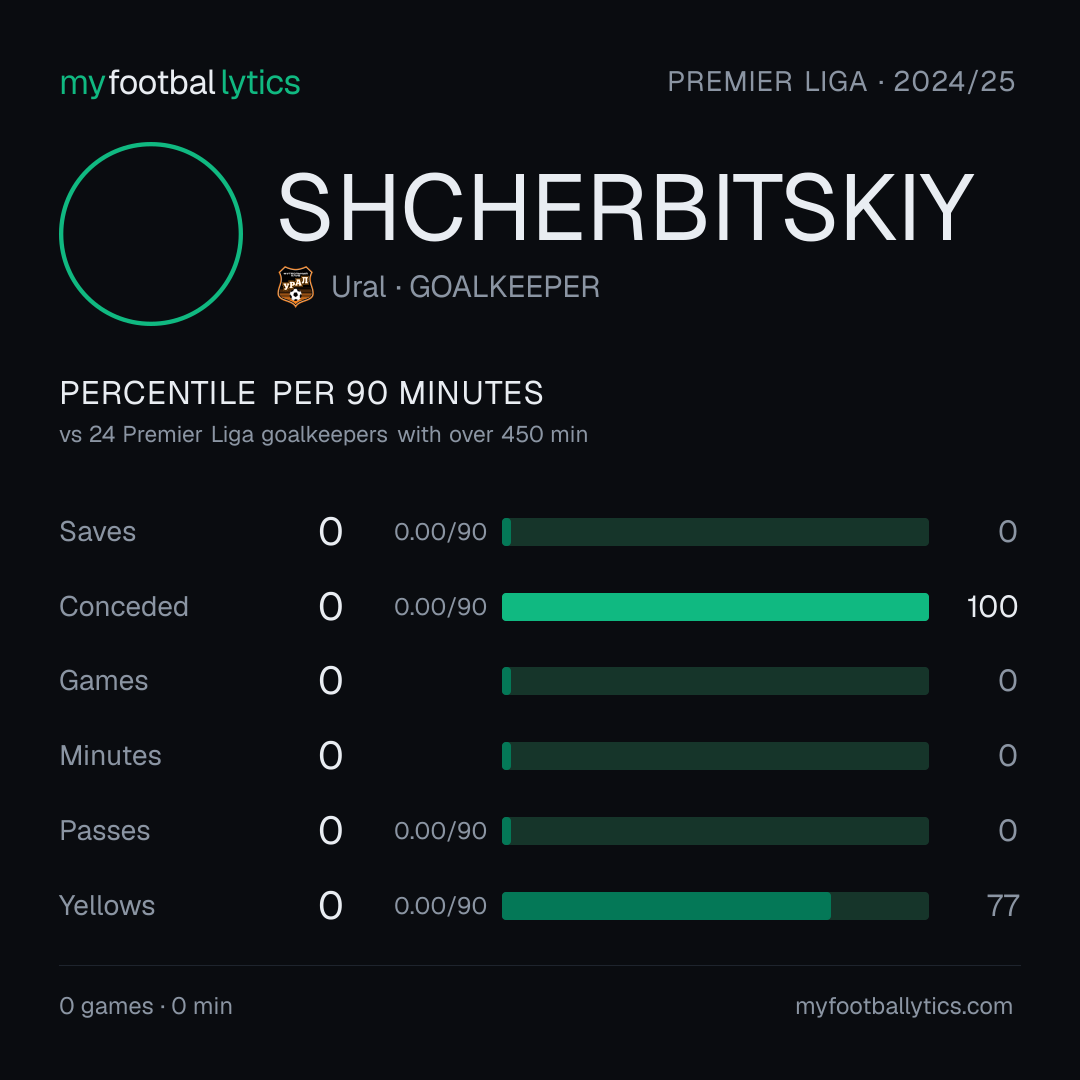The width and height of the screenshot is (1080, 1080).
Task: Select the SHCHERBITSKIY player name heading
Action: point(625,207)
